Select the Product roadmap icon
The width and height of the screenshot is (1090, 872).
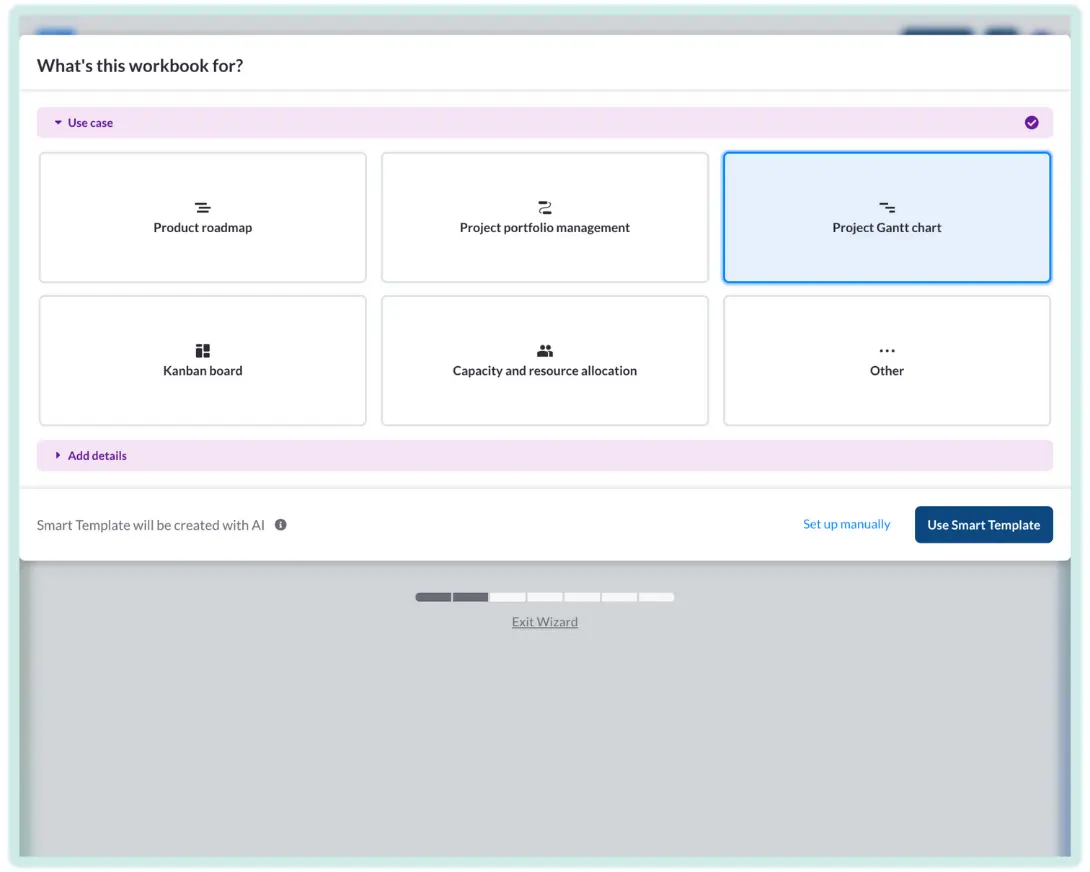click(202, 207)
